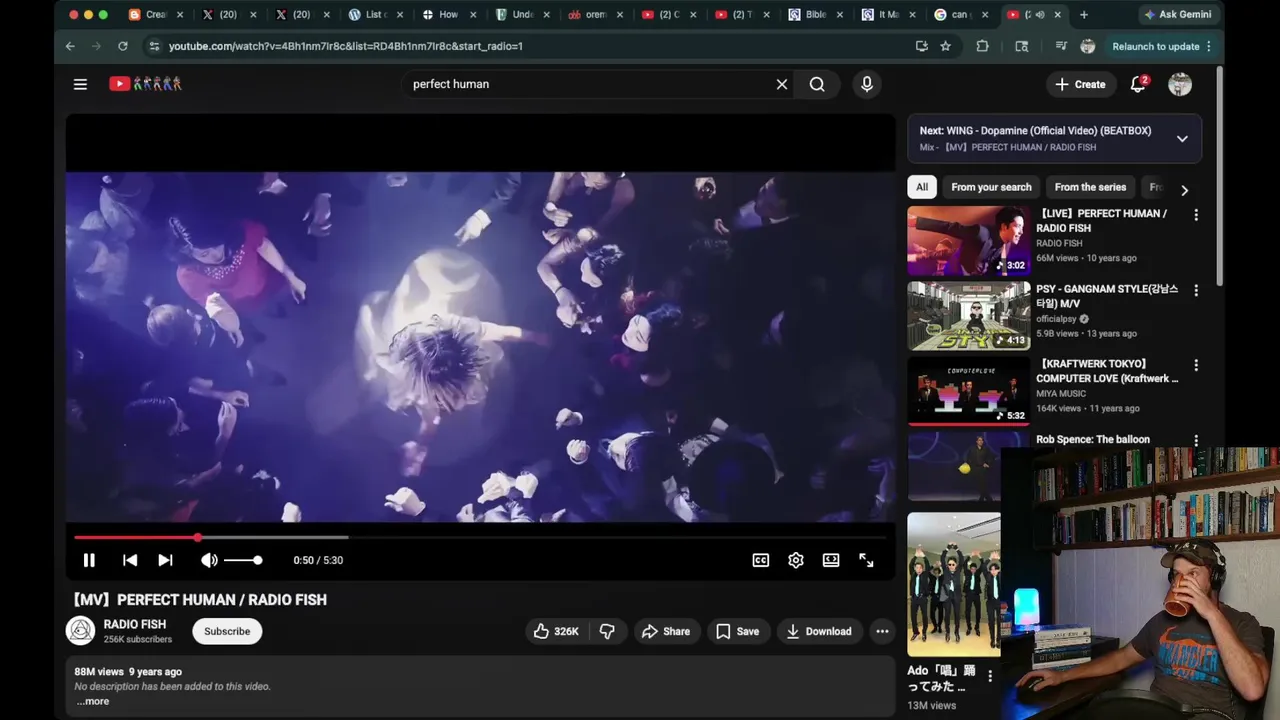Open options for Rob Spence video

click(1196, 440)
